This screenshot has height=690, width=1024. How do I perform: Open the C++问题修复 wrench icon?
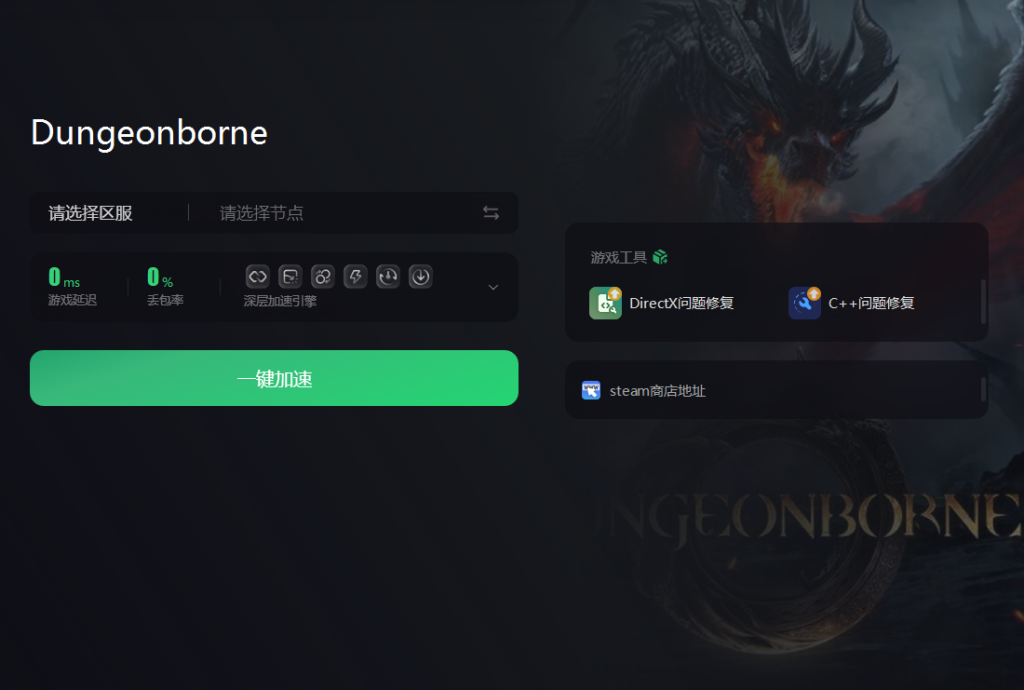click(x=805, y=302)
